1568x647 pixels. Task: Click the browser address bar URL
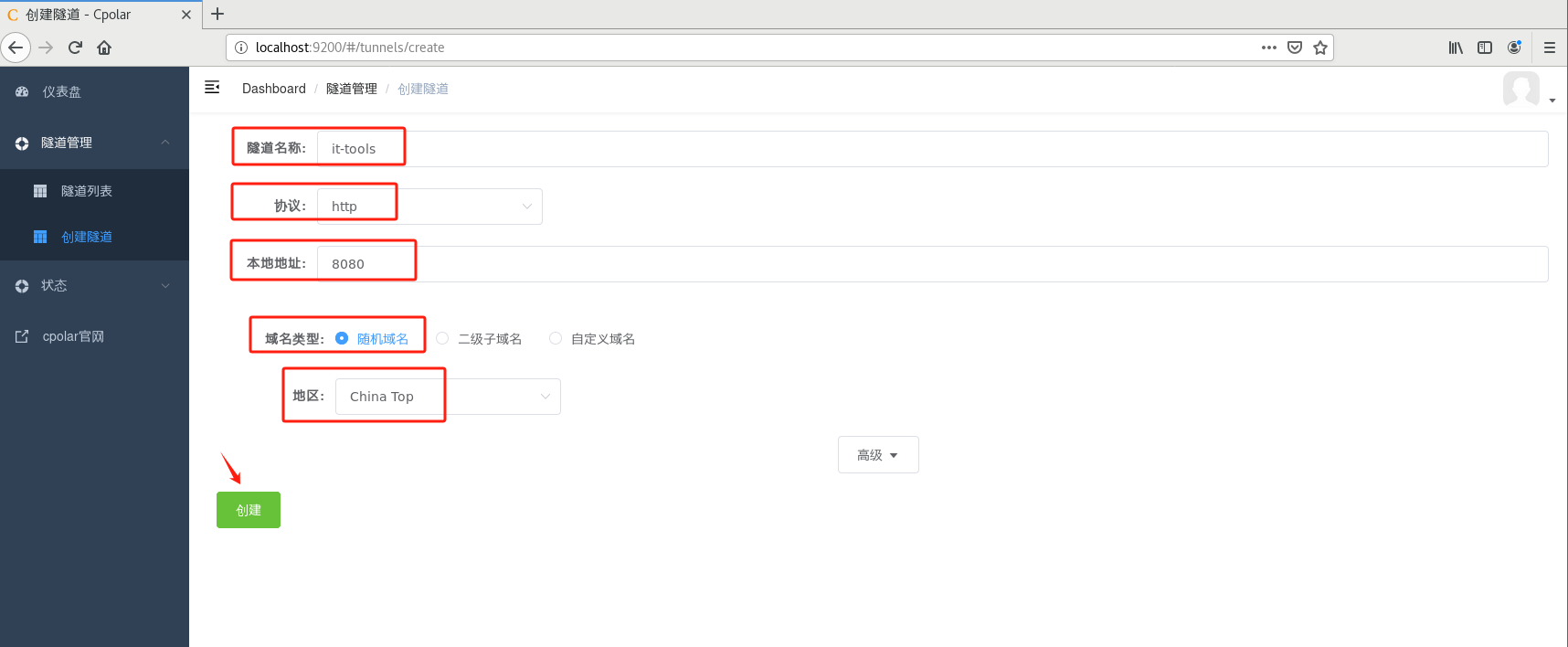click(x=350, y=48)
